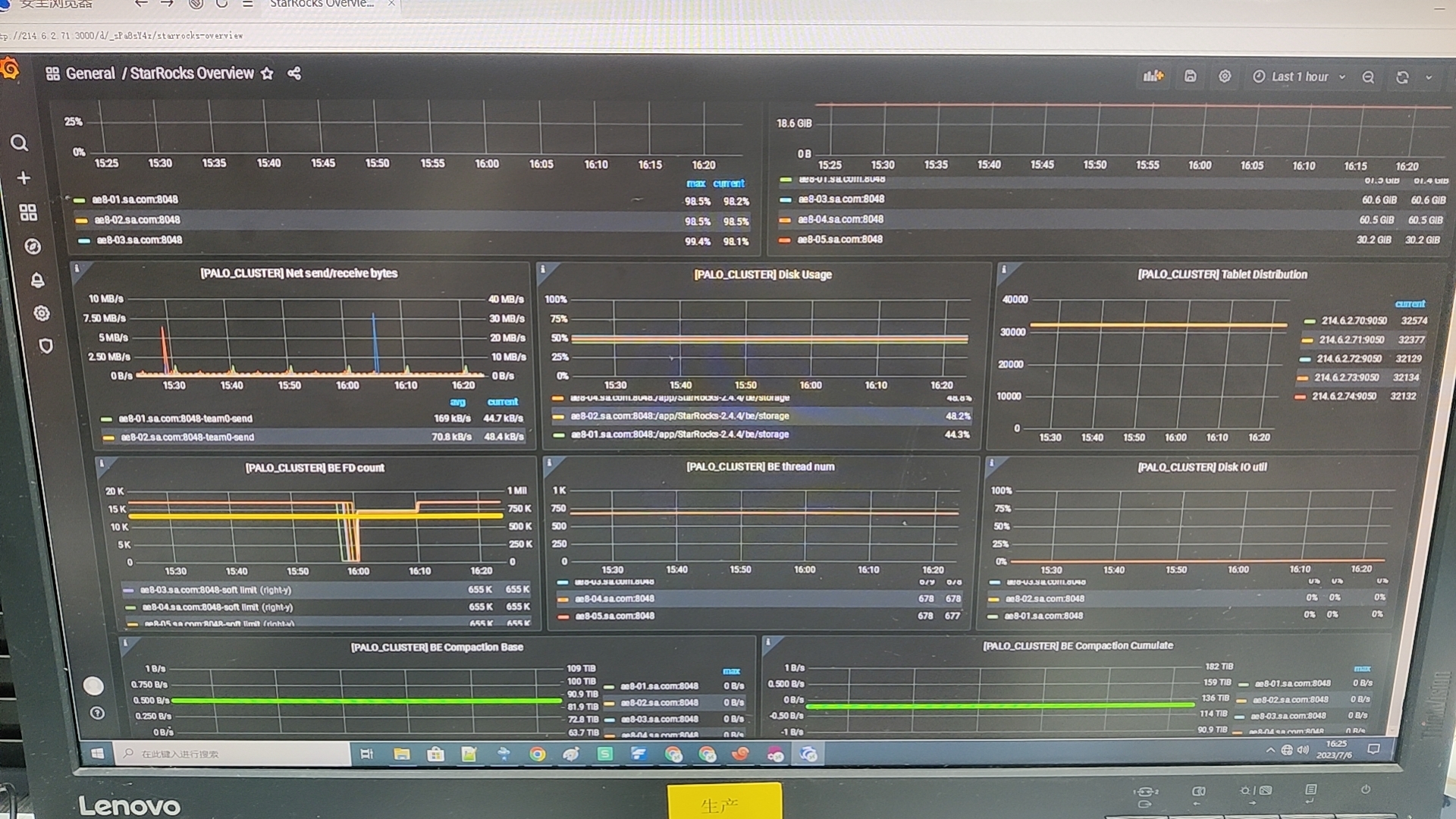The width and height of the screenshot is (1456, 819).
Task: Open the sidebar Help question mark icon
Action: click(x=97, y=713)
